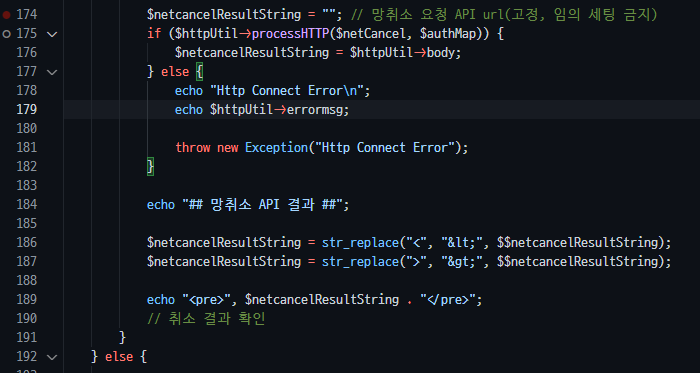Click the Exception message string "Http Connect Error"

(x=385, y=148)
